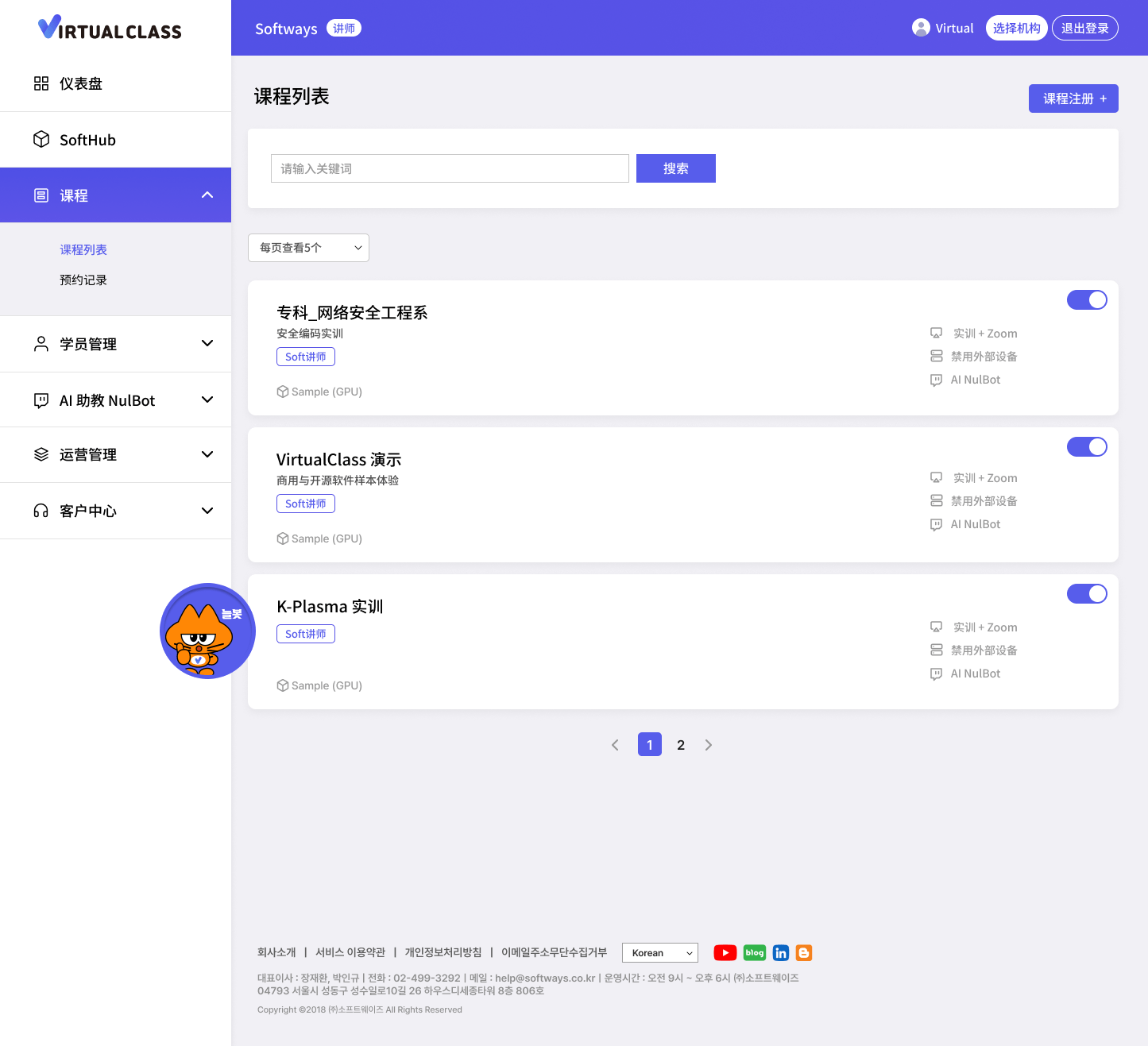Click the SoftHub cube icon
1148x1046 pixels.
pos(41,139)
